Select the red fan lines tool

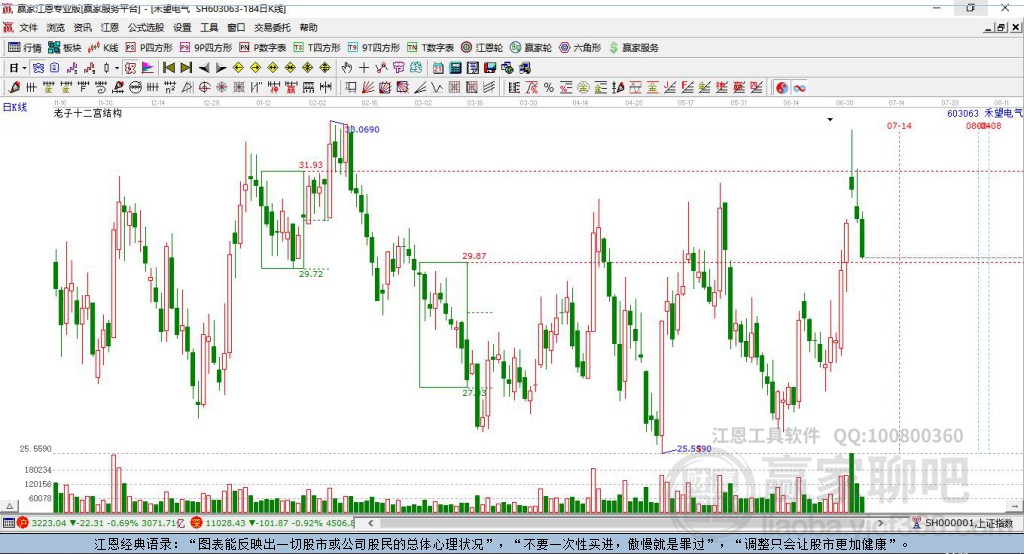pos(368,88)
